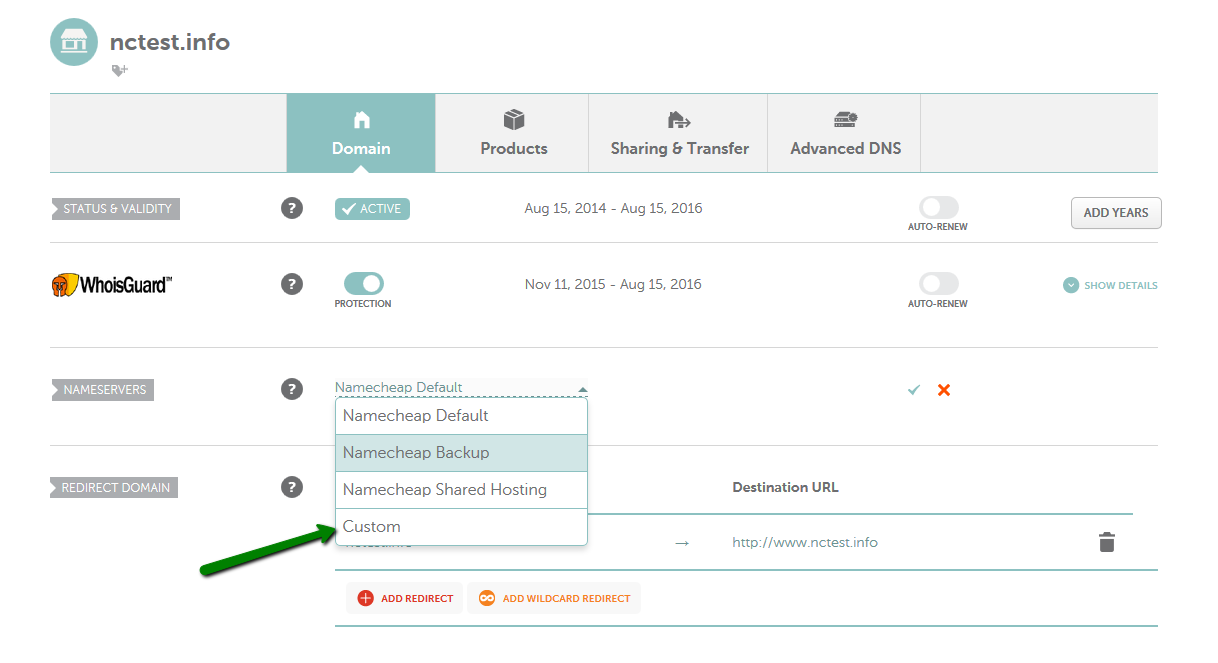Cancel nameserver change with orange X
The width and height of the screenshot is (1218, 663).
pos(943,390)
